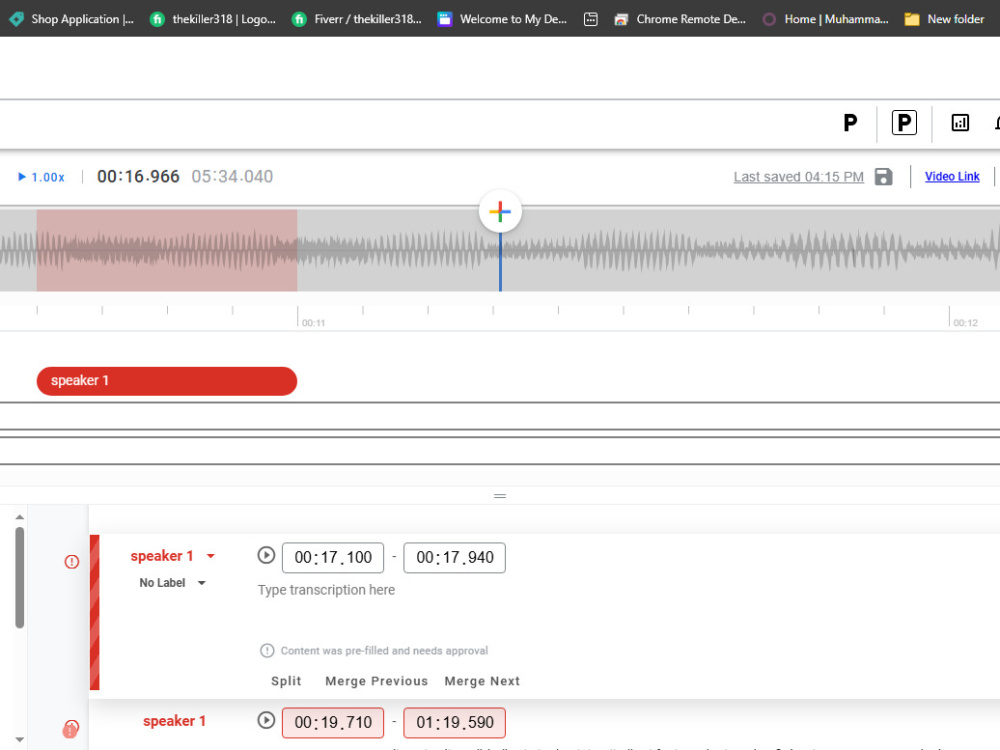Click Merge Next
Image resolution: width=1000 pixels, height=750 pixels.
coord(482,681)
